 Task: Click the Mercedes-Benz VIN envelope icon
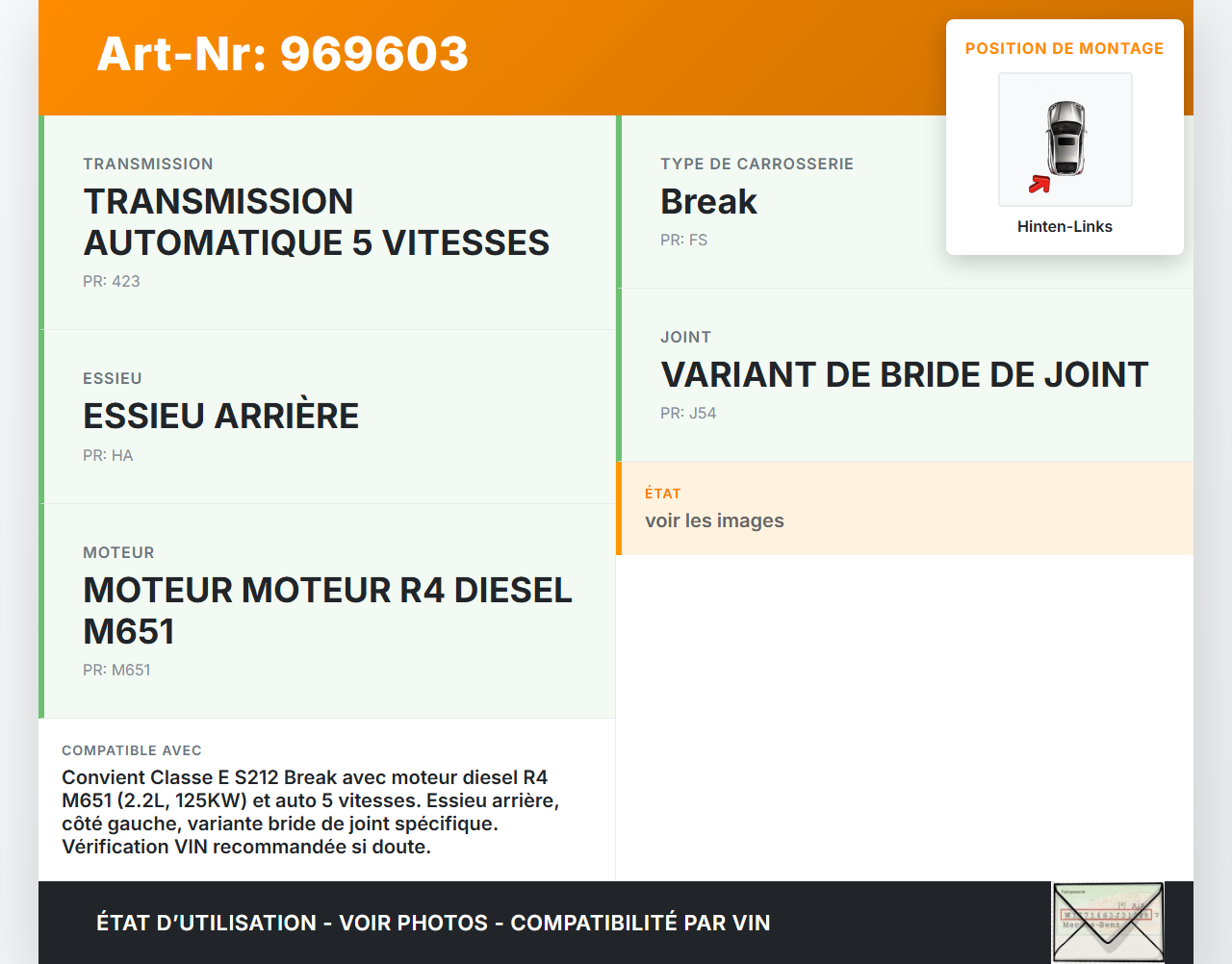(1108, 922)
